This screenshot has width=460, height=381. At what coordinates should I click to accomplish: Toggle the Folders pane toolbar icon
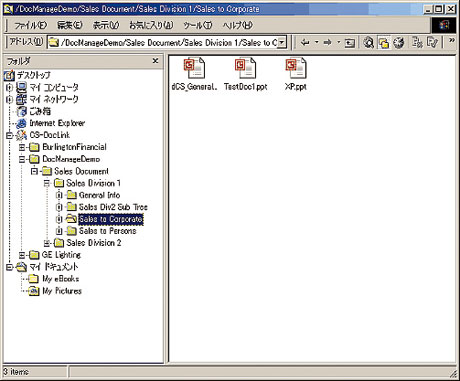[x=384, y=43]
